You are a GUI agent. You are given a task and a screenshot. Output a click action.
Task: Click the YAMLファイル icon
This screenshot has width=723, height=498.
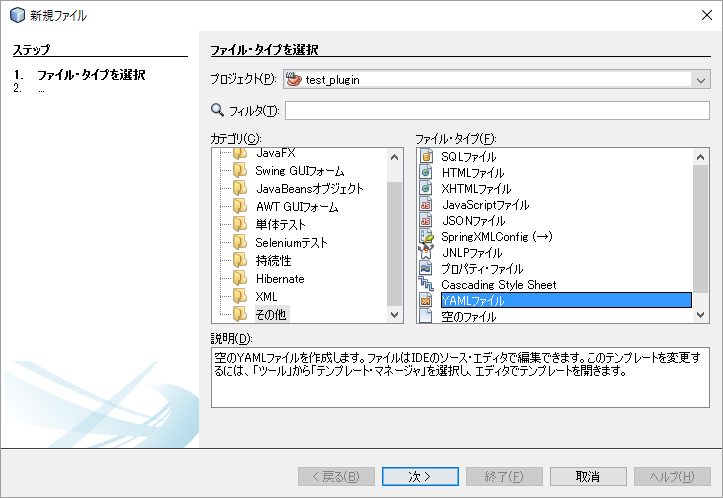(426, 301)
